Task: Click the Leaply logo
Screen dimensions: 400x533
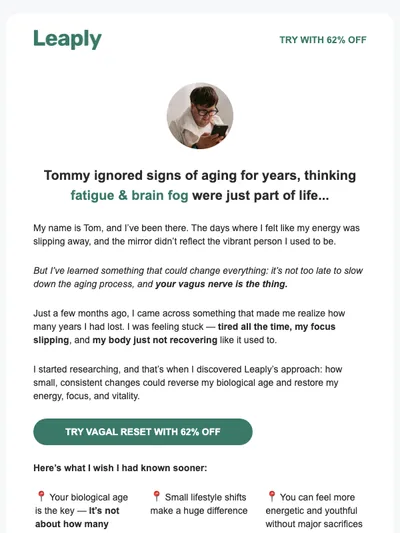Action: tap(67, 40)
